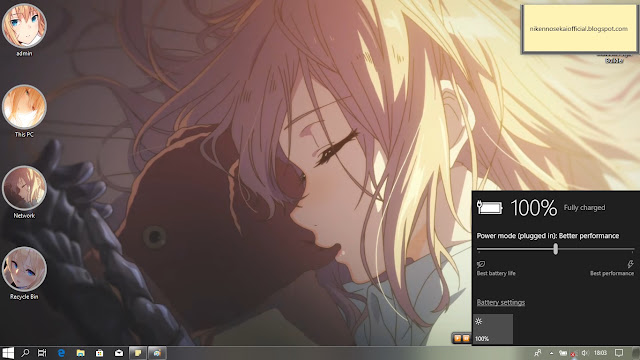Click the sticky note with blog URL

pos(579,29)
